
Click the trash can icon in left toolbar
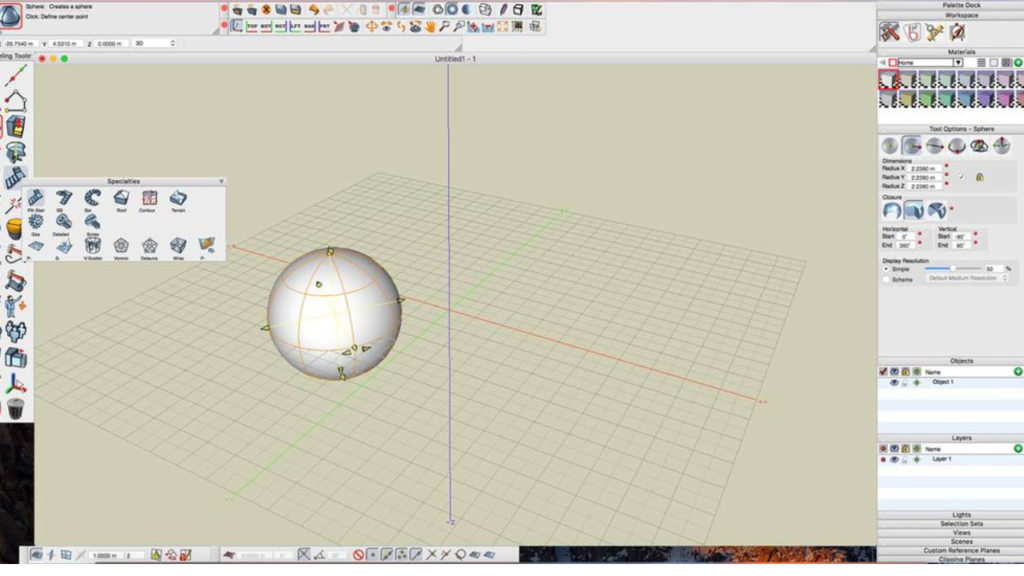[15, 408]
